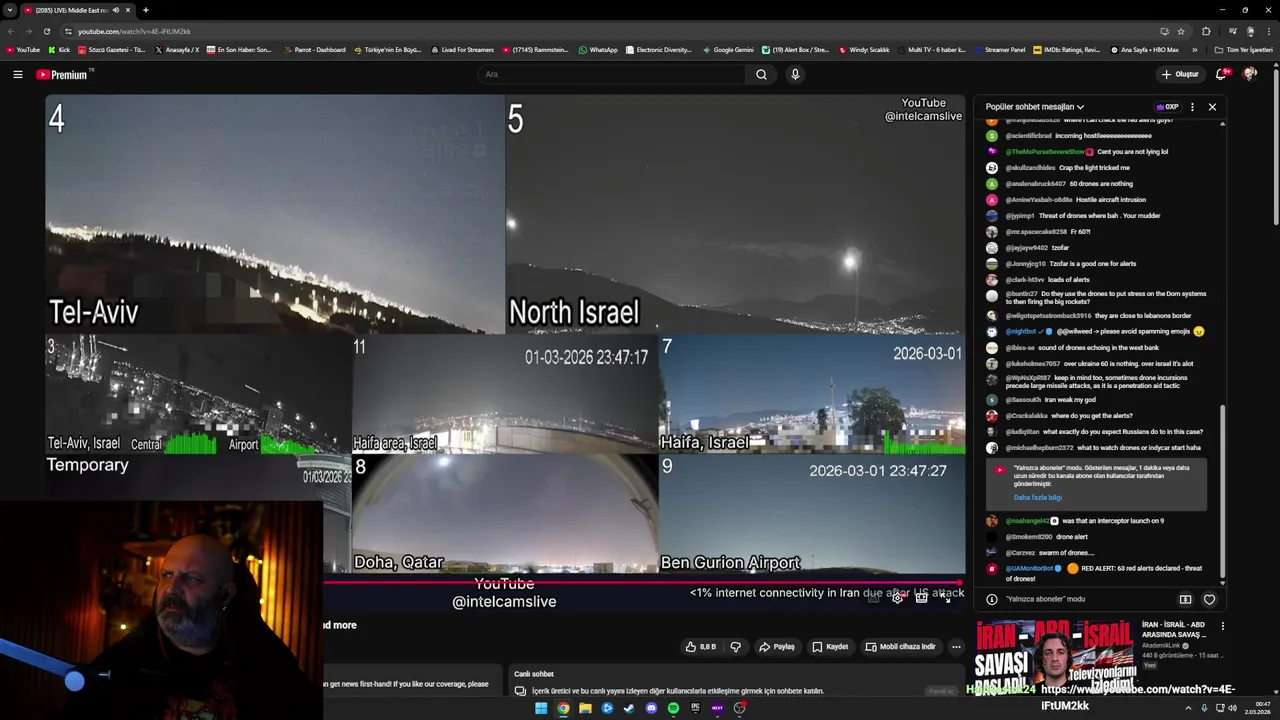Open Epic Games launcher from taskbar
This screenshot has height=720, width=1280.
coord(695,708)
